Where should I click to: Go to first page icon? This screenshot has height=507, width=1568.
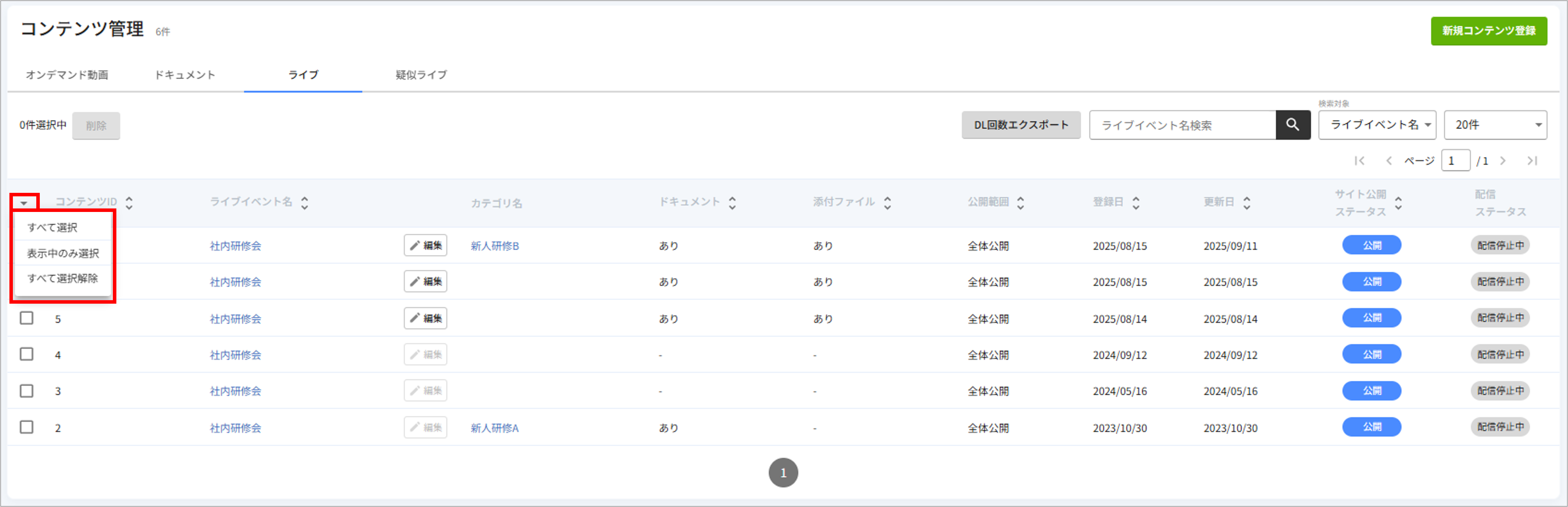1359,161
